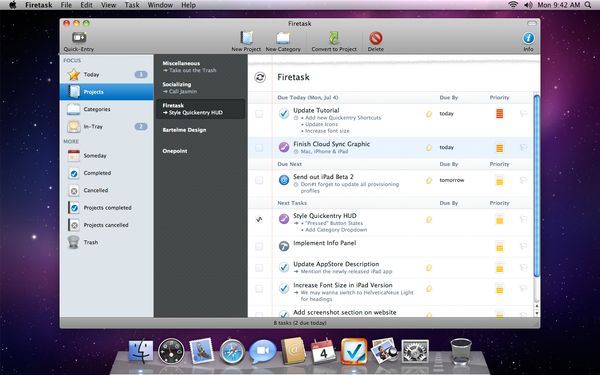This screenshot has width=600, height=375.
Task: Show Cancelled tasks in sidebar
Action: [107, 190]
